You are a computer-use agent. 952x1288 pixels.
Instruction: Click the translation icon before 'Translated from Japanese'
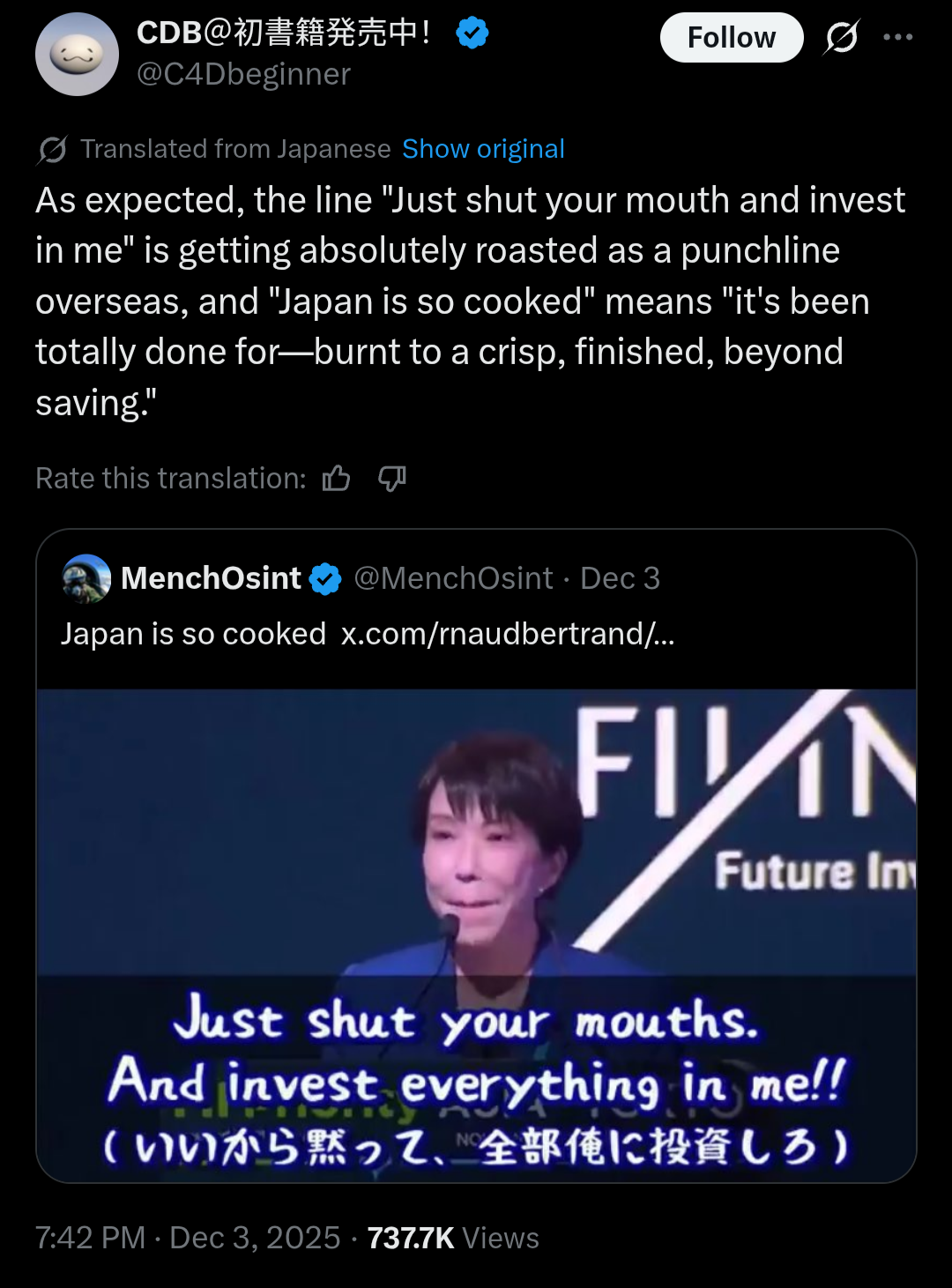point(52,150)
